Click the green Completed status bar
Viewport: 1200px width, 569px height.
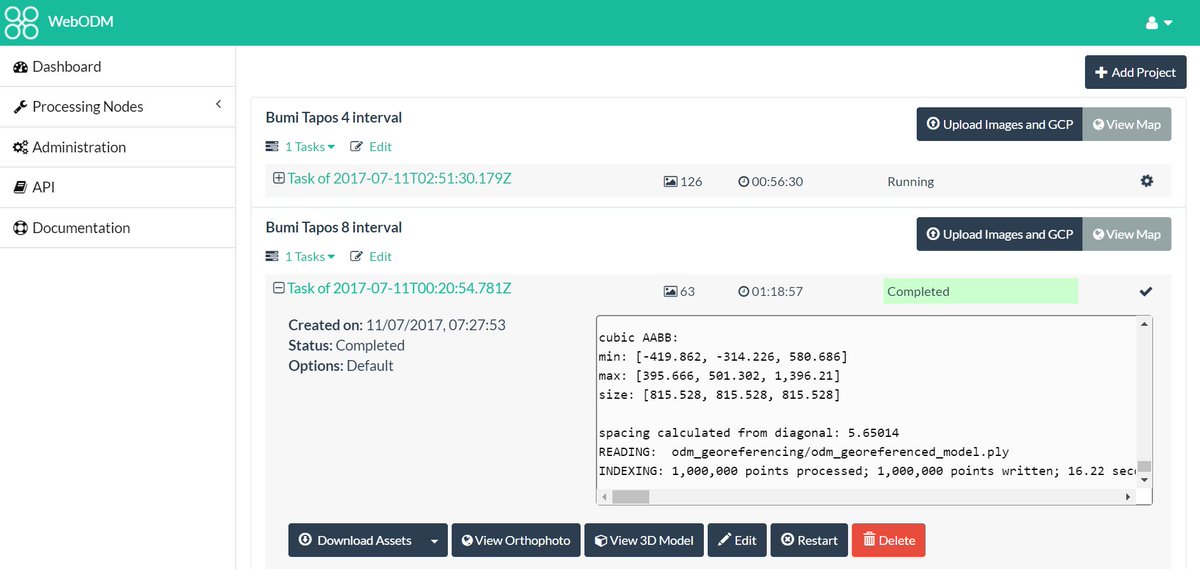(x=980, y=291)
